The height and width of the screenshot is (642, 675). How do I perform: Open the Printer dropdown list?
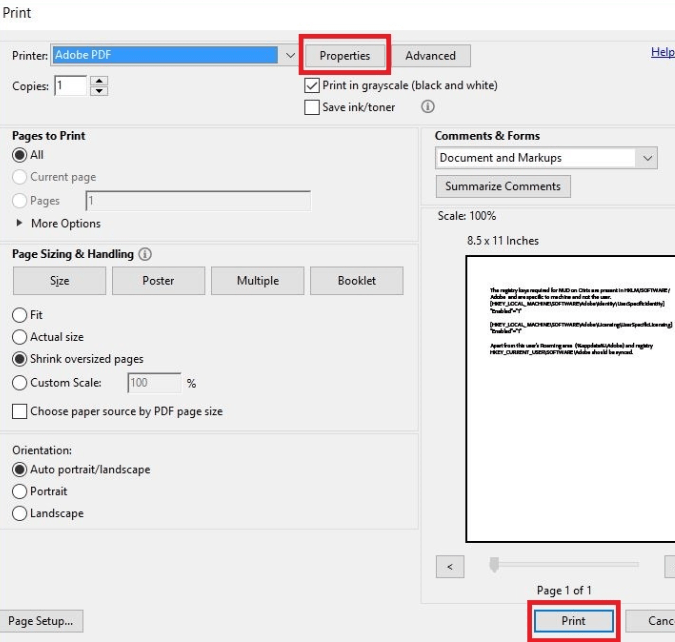290,55
